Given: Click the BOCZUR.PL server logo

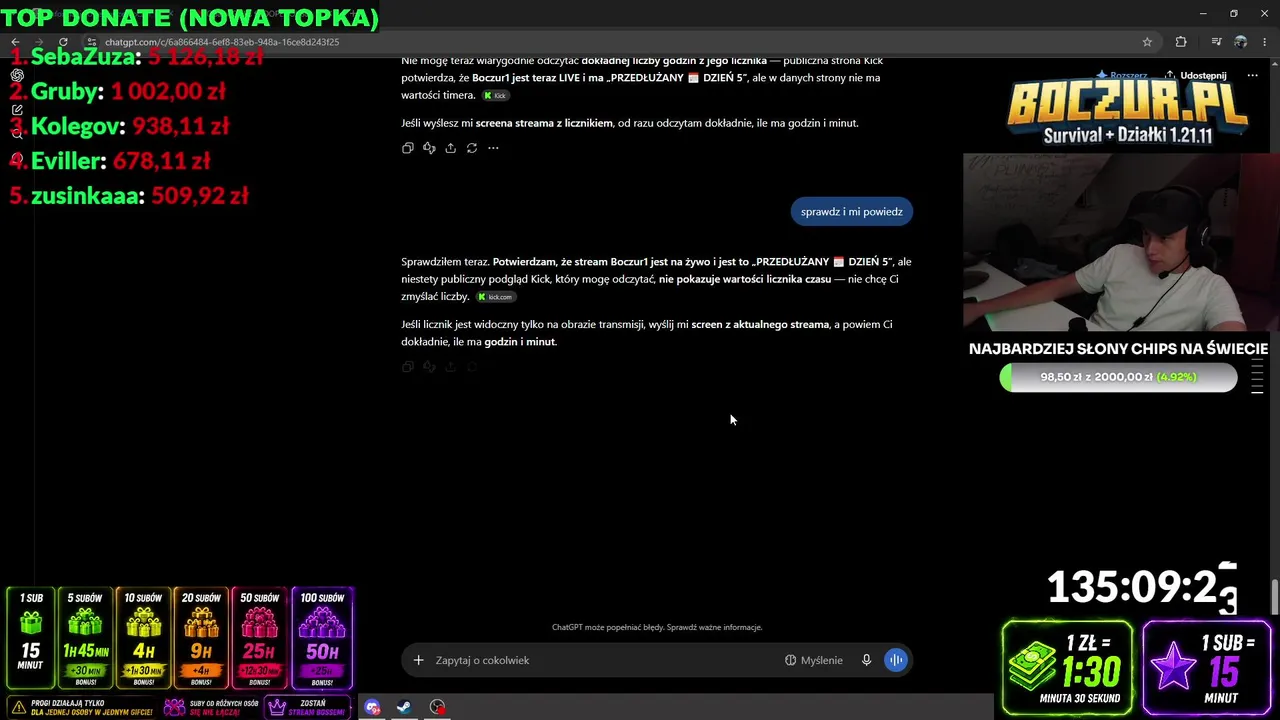Looking at the screenshot, I should click(x=1127, y=113).
